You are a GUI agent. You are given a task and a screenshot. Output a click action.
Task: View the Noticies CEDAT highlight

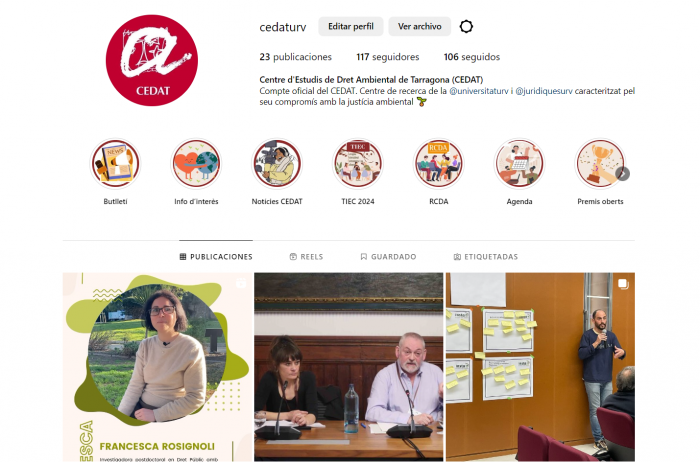click(277, 164)
